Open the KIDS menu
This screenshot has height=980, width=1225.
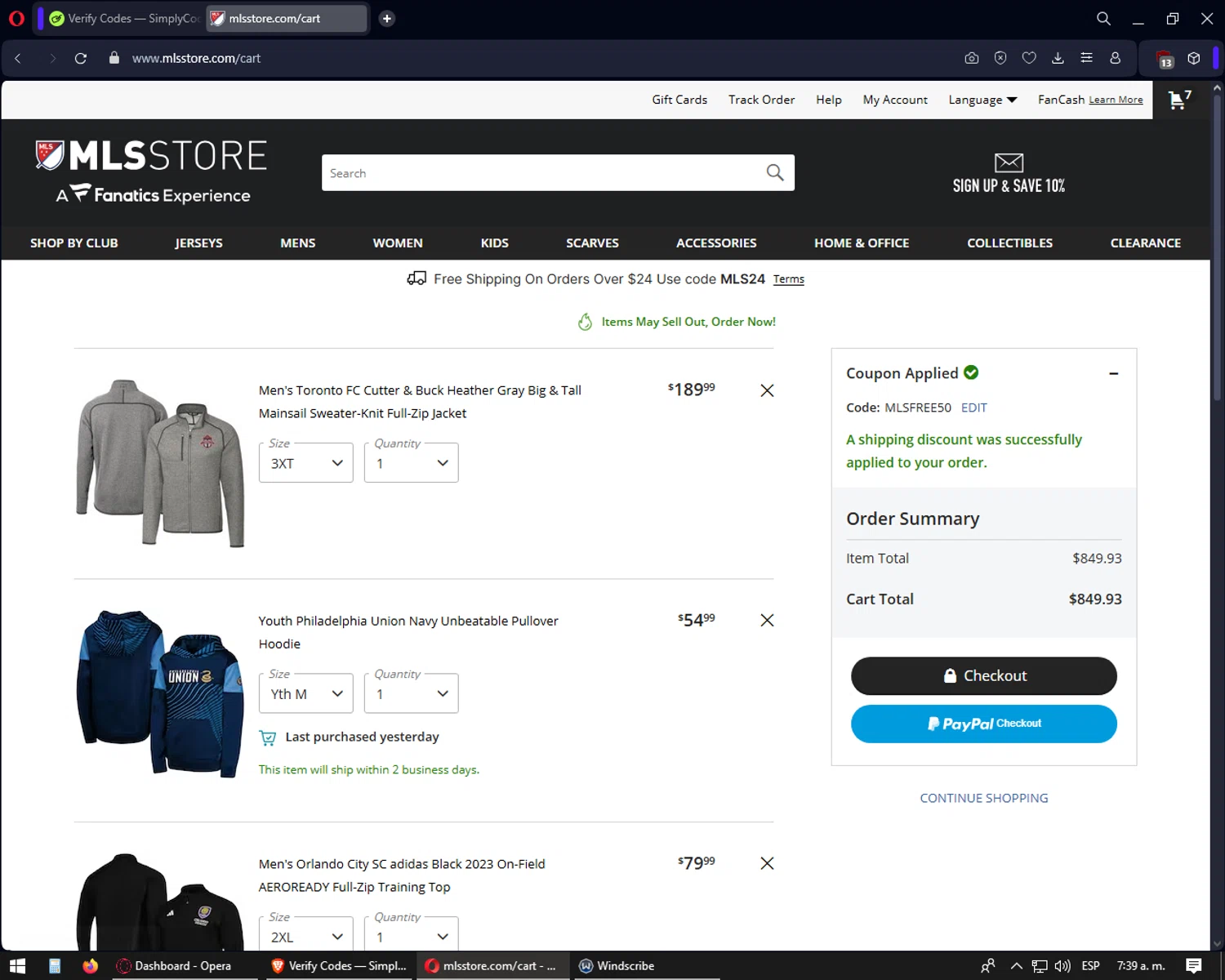(495, 243)
